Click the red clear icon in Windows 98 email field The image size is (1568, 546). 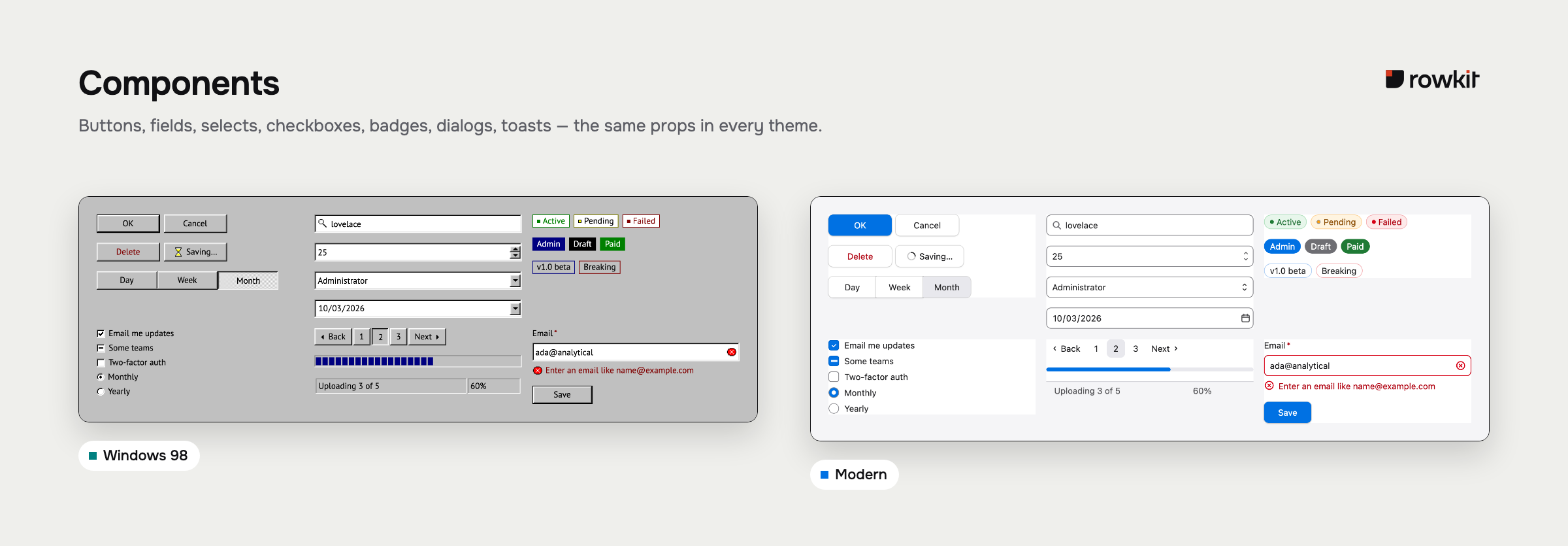[732, 352]
